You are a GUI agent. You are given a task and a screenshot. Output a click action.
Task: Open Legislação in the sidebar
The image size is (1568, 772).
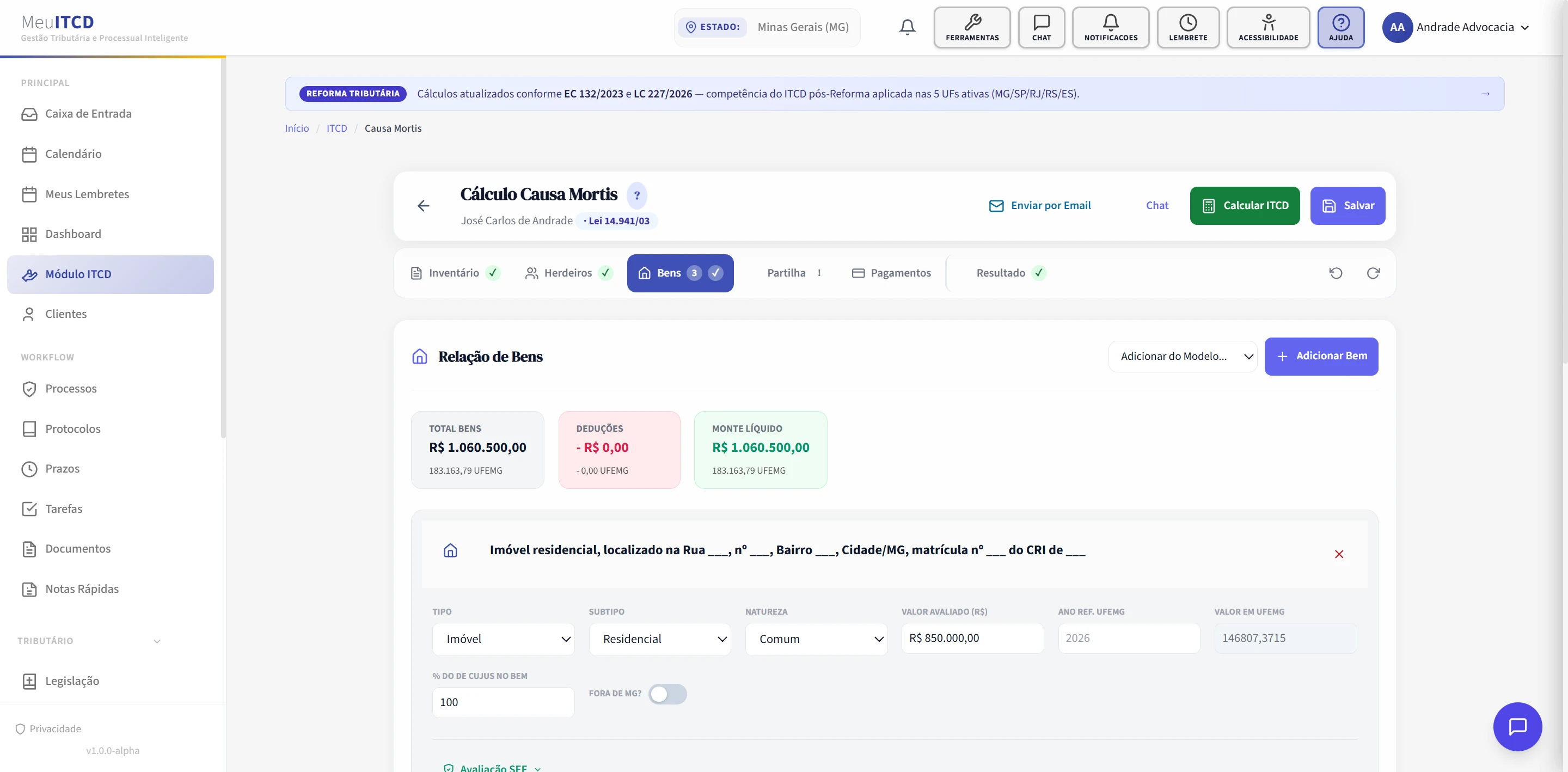pyautogui.click(x=111, y=681)
